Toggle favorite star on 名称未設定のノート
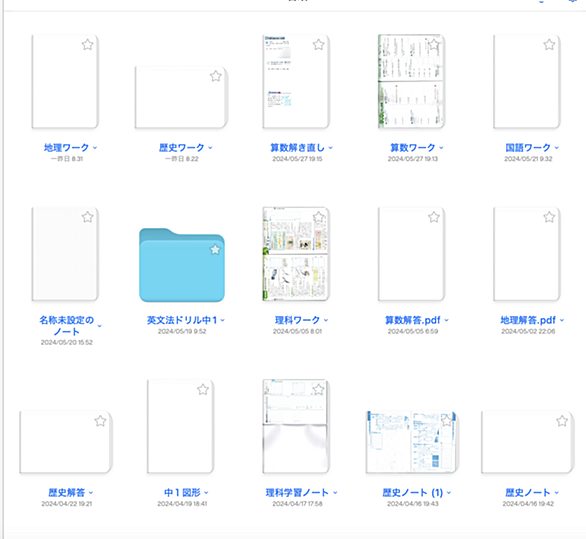The width and height of the screenshot is (586, 539). pyautogui.click(x=87, y=217)
